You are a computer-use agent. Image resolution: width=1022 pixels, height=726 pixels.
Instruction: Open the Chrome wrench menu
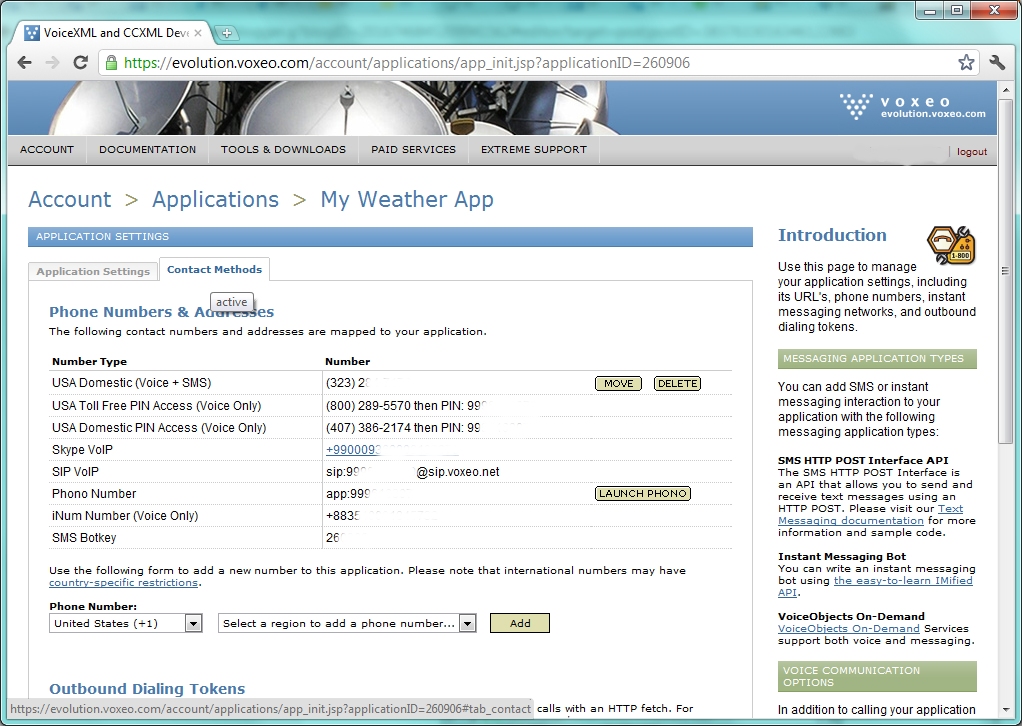pyautogui.click(x=997, y=63)
